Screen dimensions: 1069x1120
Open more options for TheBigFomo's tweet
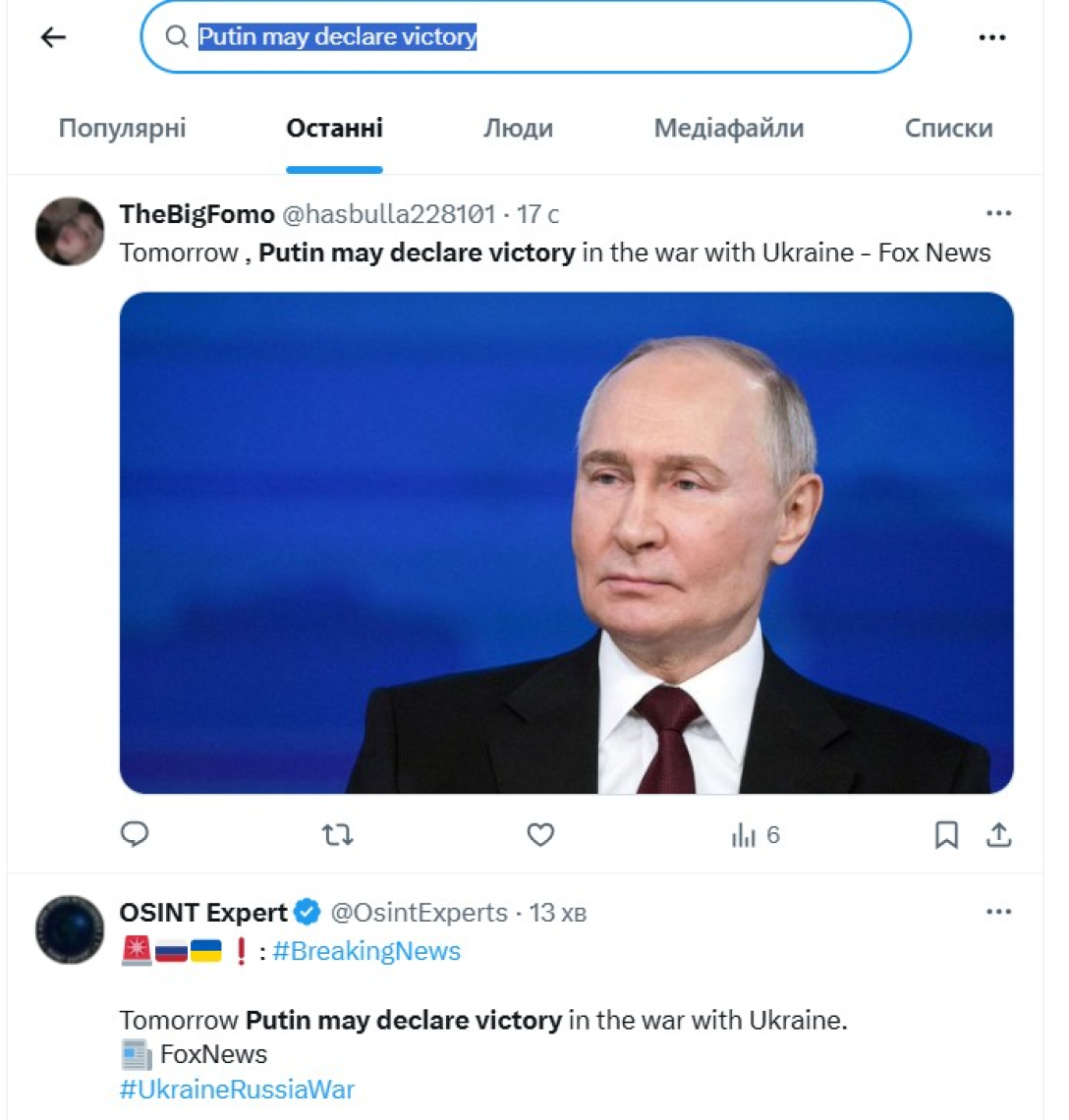pos(999,212)
